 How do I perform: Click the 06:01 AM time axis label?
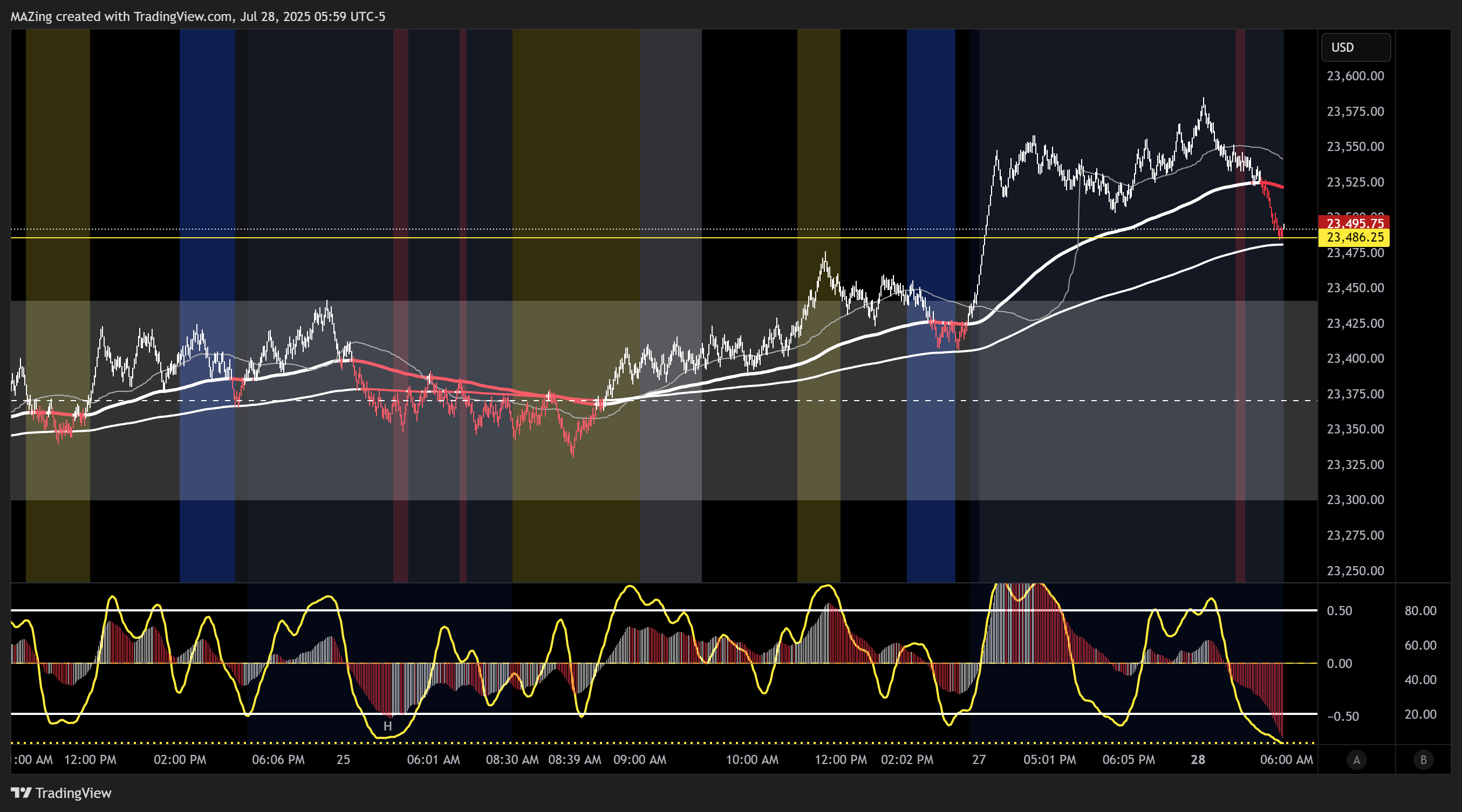pos(434,760)
